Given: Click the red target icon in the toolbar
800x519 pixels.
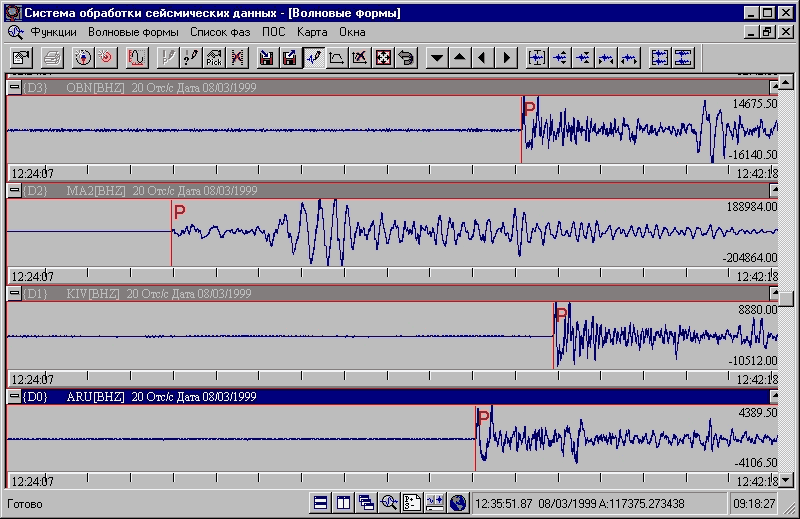Looking at the screenshot, I should click(105, 57).
